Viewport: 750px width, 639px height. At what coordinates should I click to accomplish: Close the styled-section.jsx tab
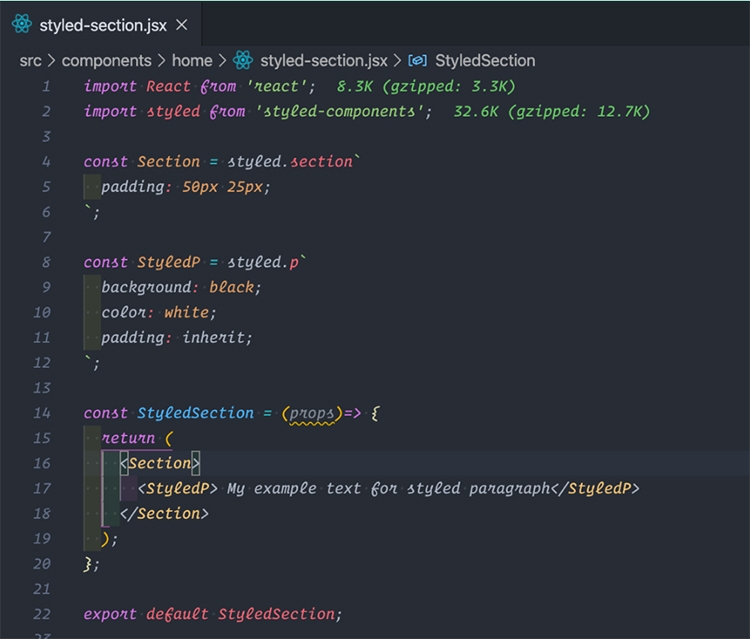click(182, 24)
